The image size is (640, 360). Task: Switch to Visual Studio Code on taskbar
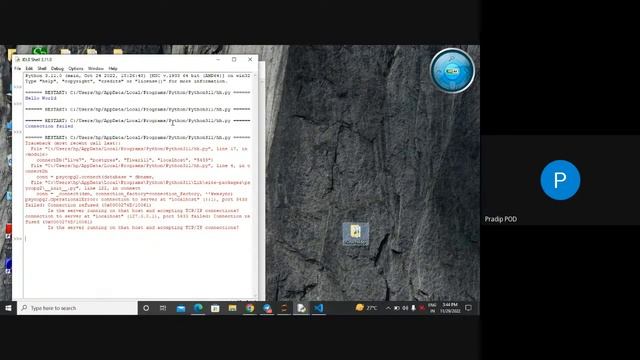click(318, 308)
